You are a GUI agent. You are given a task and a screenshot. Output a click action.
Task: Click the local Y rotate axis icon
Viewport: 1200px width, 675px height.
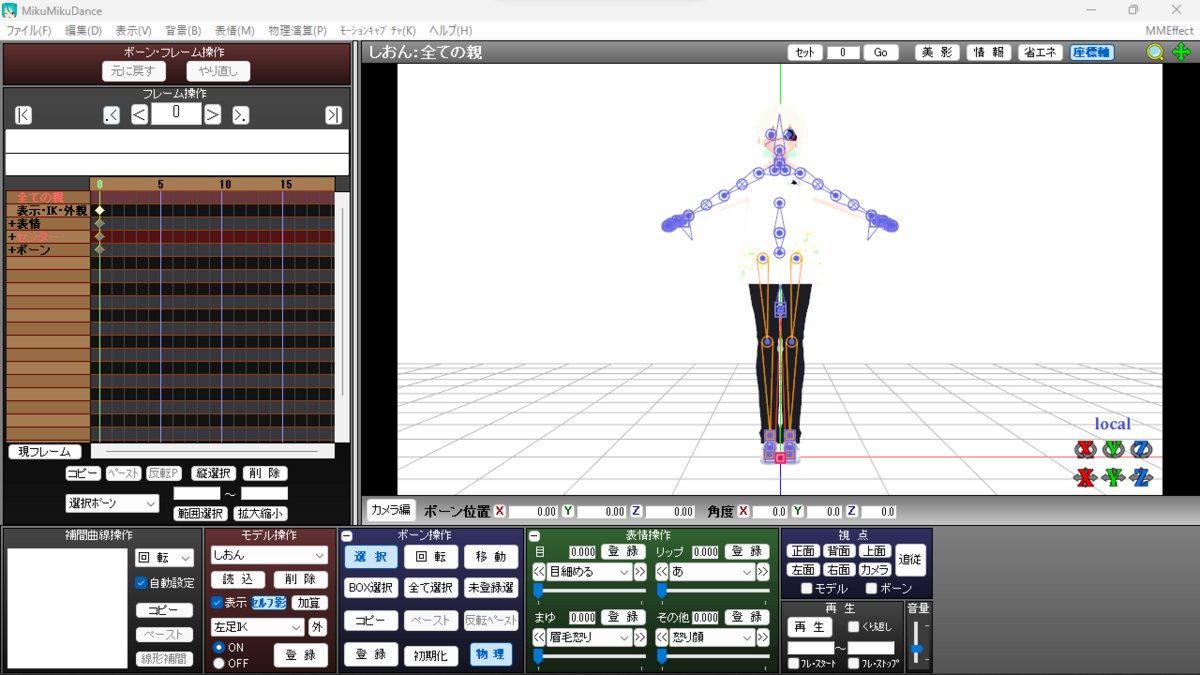coord(1113,449)
